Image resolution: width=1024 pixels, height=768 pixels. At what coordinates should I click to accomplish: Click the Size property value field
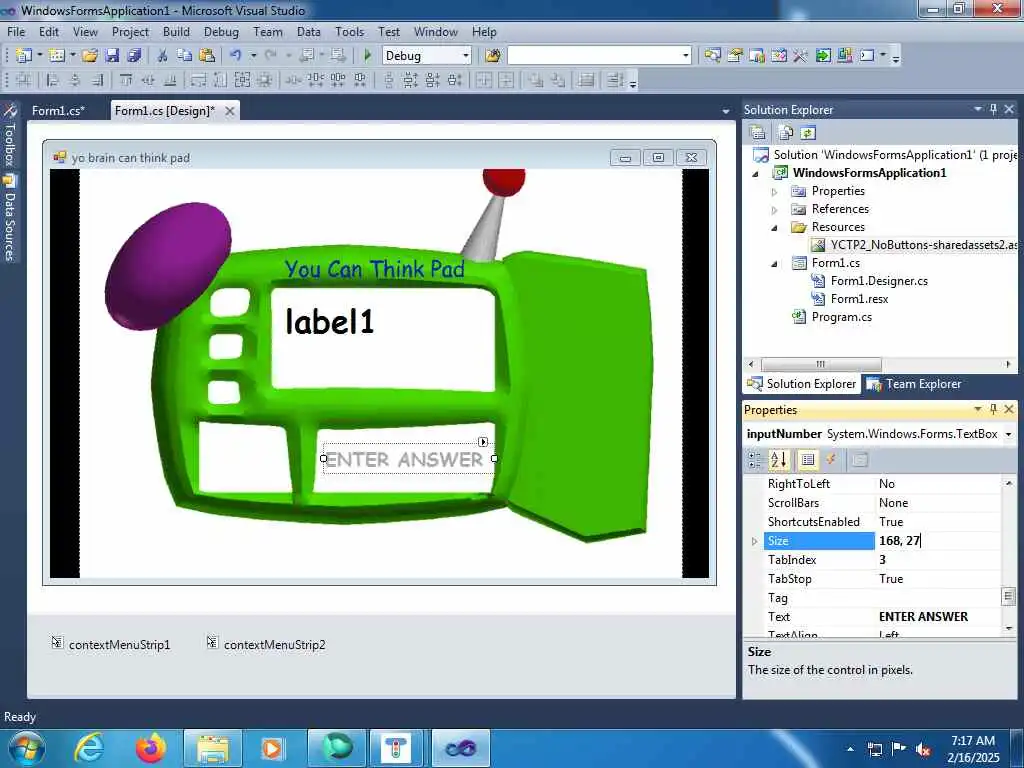(937, 540)
